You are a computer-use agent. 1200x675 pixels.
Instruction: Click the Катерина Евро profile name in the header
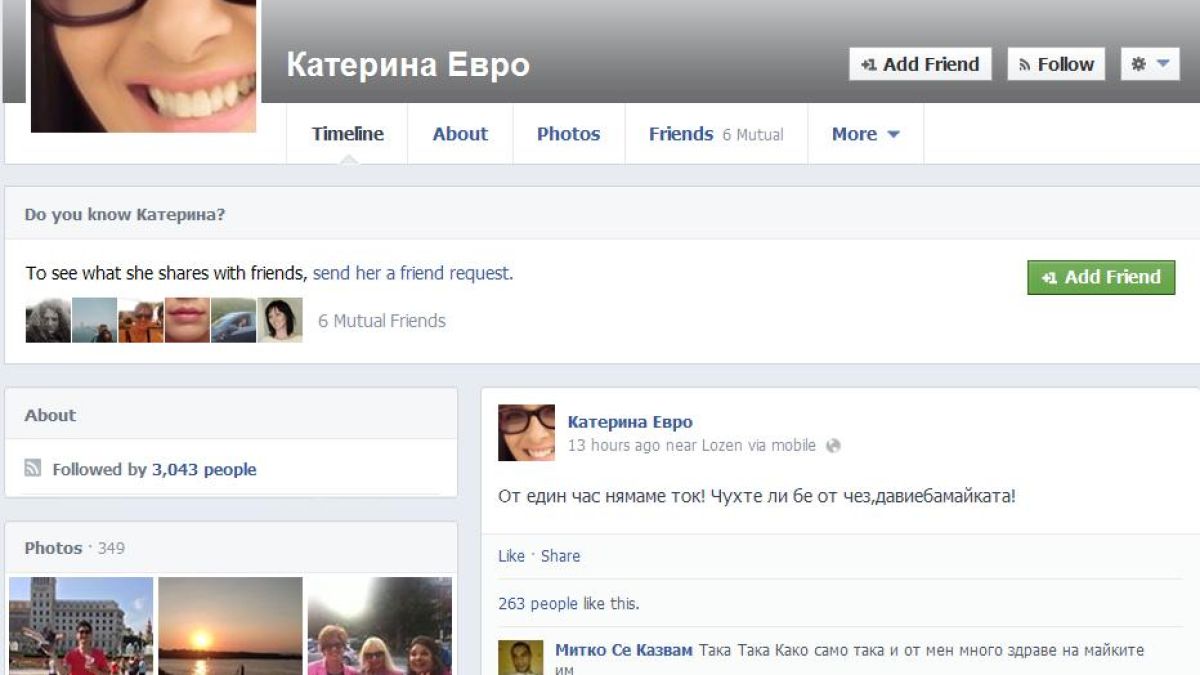[x=408, y=65]
